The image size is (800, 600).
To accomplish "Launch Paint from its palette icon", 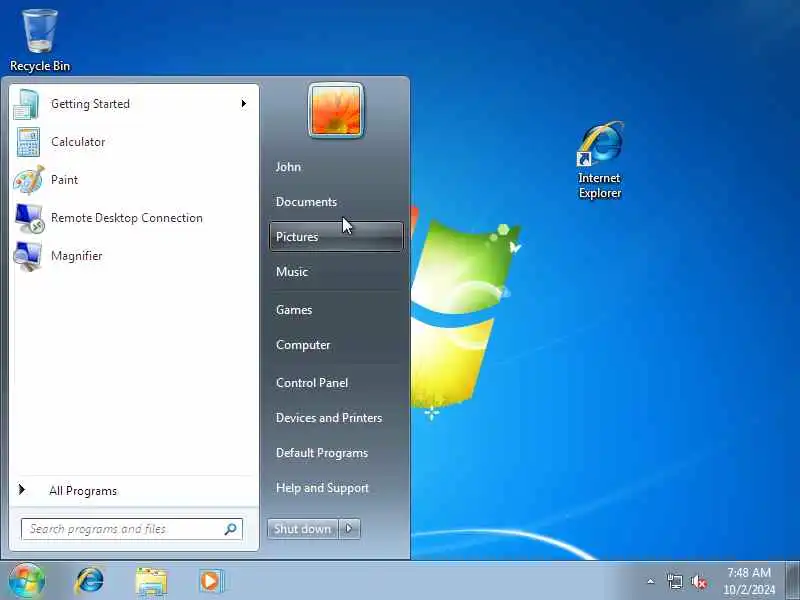I will 29,180.
